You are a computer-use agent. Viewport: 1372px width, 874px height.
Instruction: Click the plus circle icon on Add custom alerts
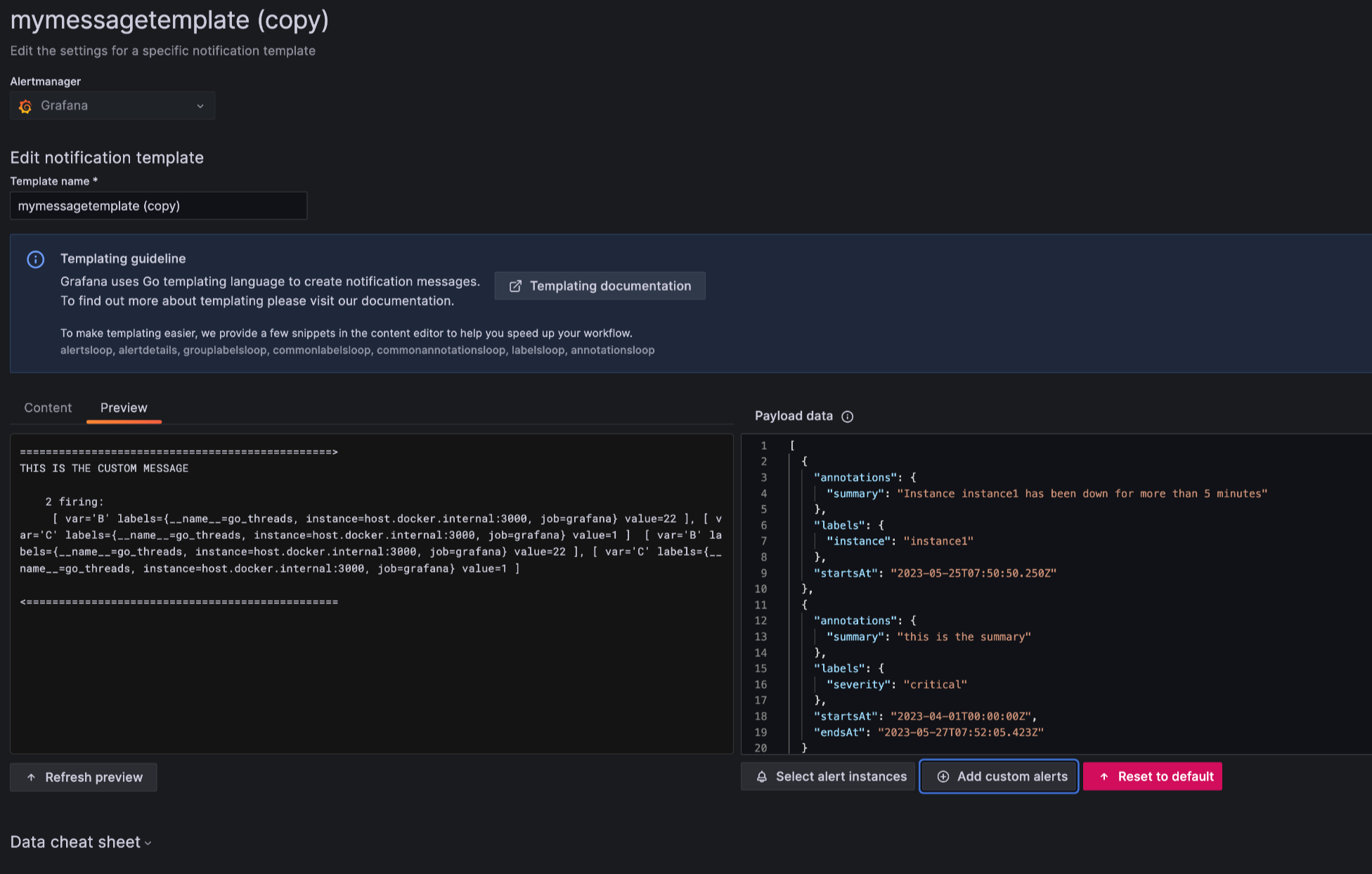click(943, 776)
